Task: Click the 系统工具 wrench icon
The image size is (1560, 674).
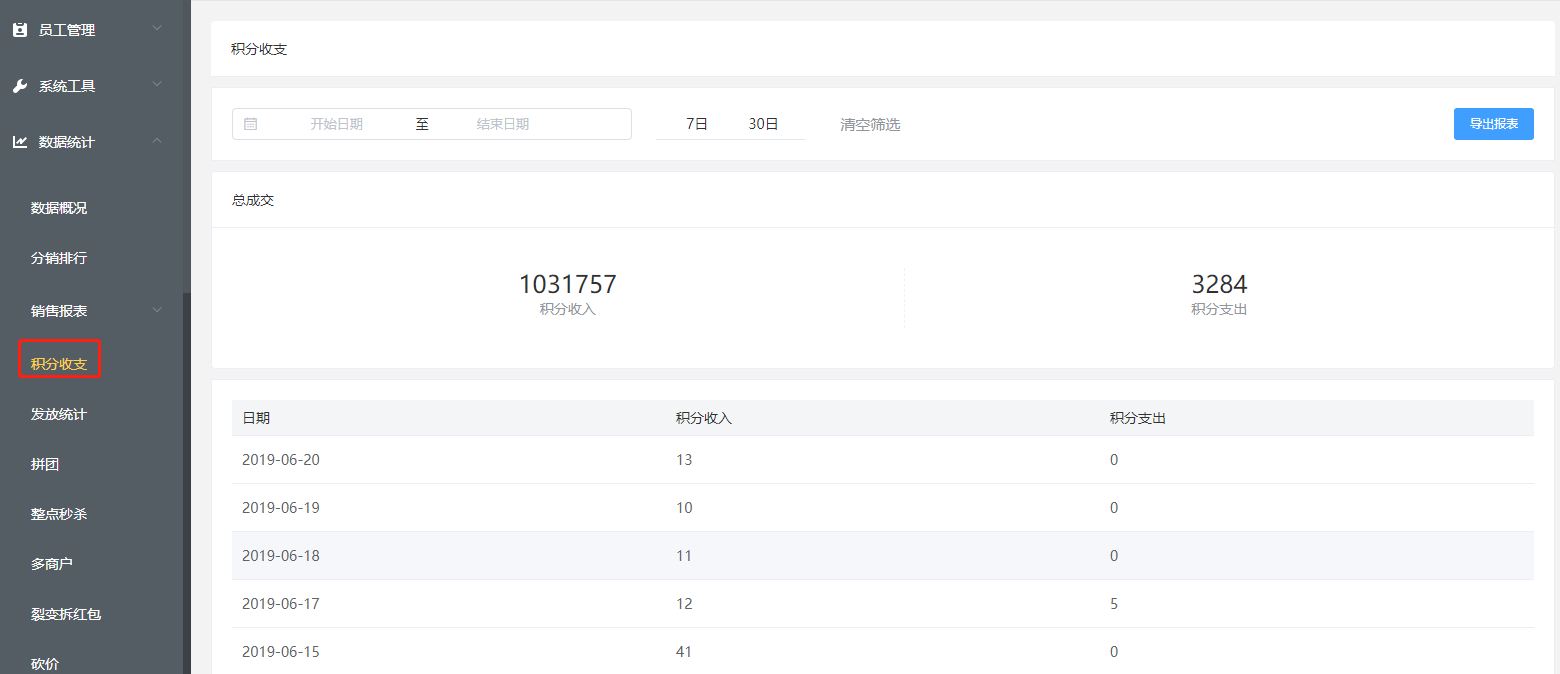Action: (19, 86)
